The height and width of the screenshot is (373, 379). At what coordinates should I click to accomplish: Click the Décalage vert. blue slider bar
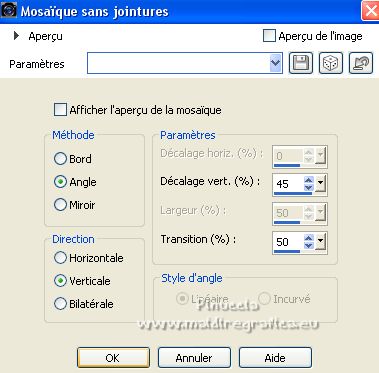[x=293, y=193]
